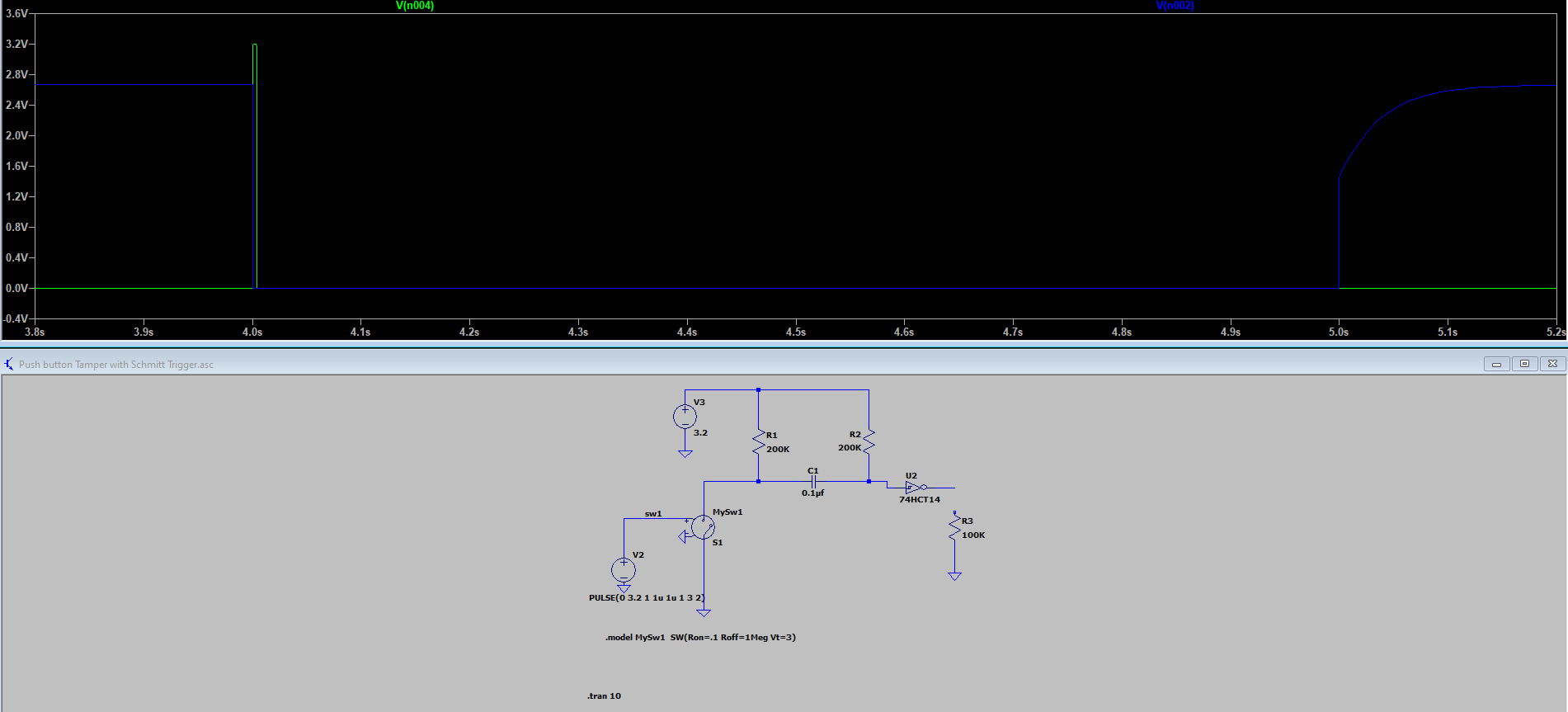Click the .model MySw1 SW directive

(x=700, y=637)
